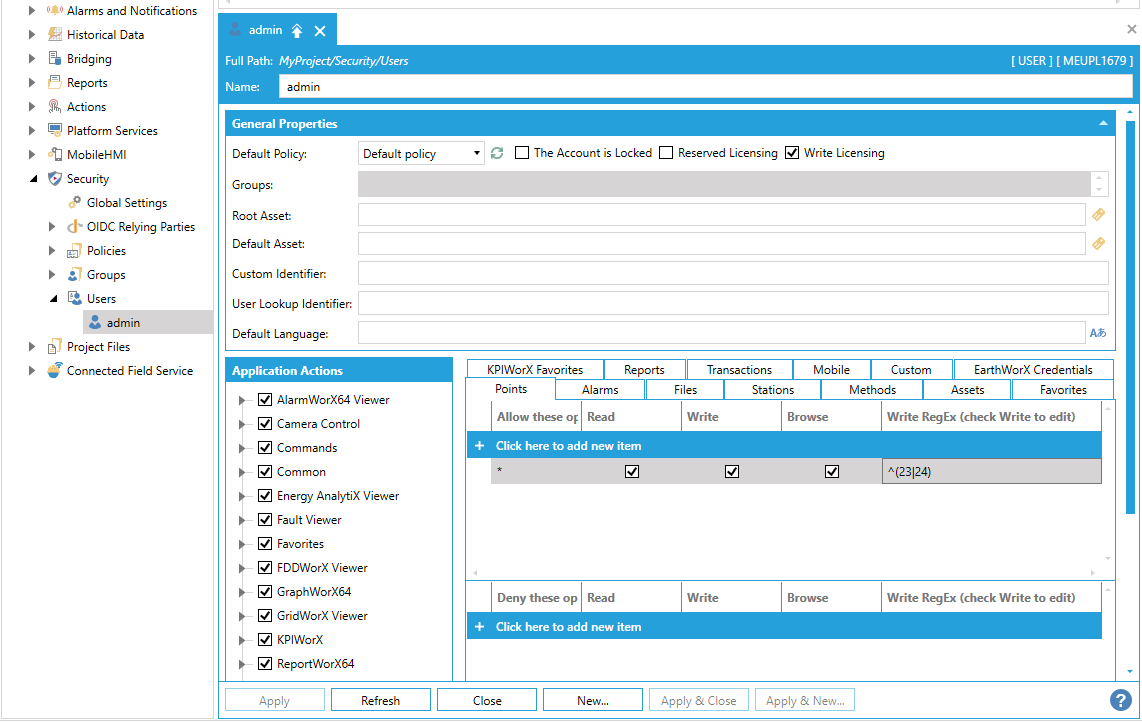Click into the Custom Identifier field

tap(733, 273)
